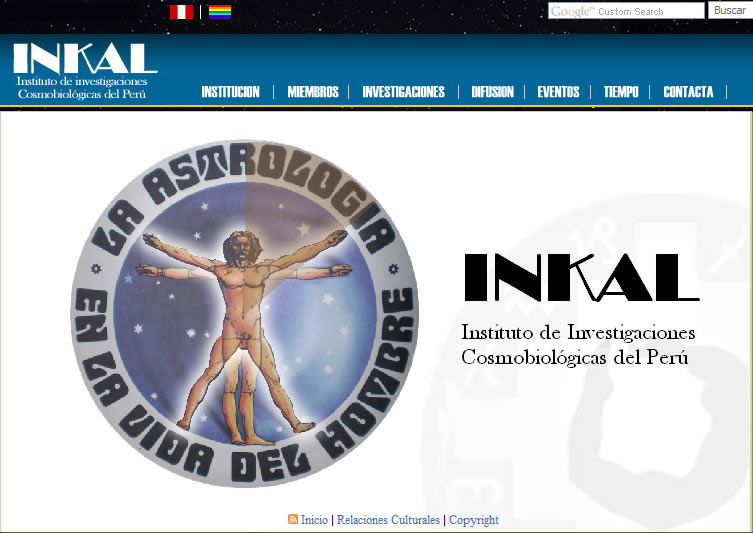Go to the DIFUSION section

(492, 92)
